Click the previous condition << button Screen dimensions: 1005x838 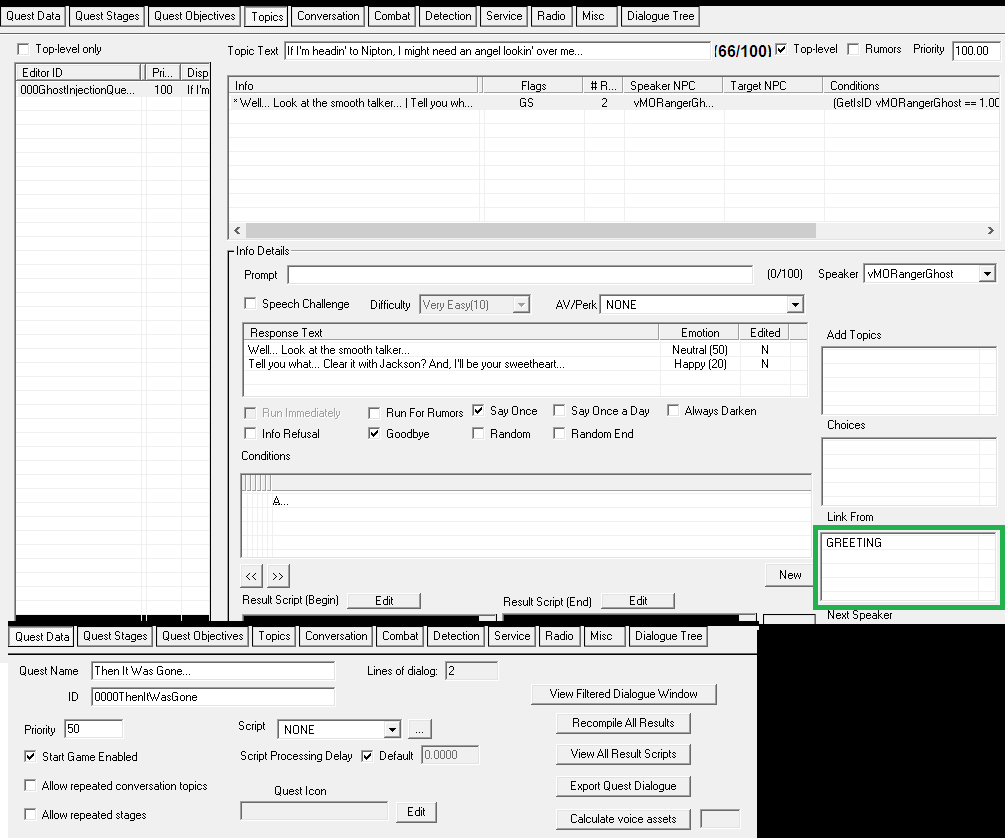pyautogui.click(x=251, y=576)
